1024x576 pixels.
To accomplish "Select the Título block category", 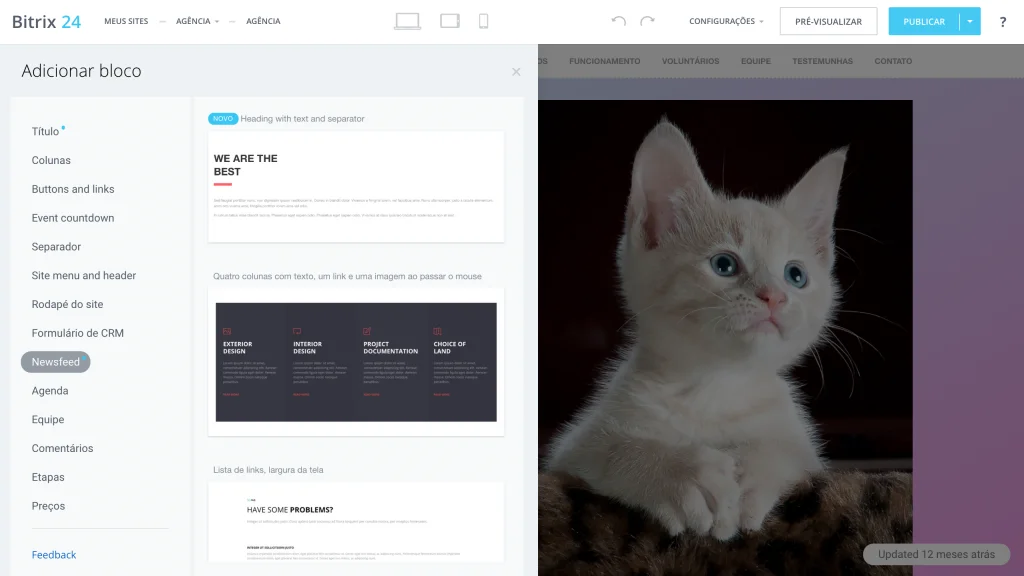I will pyautogui.click(x=45, y=131).
